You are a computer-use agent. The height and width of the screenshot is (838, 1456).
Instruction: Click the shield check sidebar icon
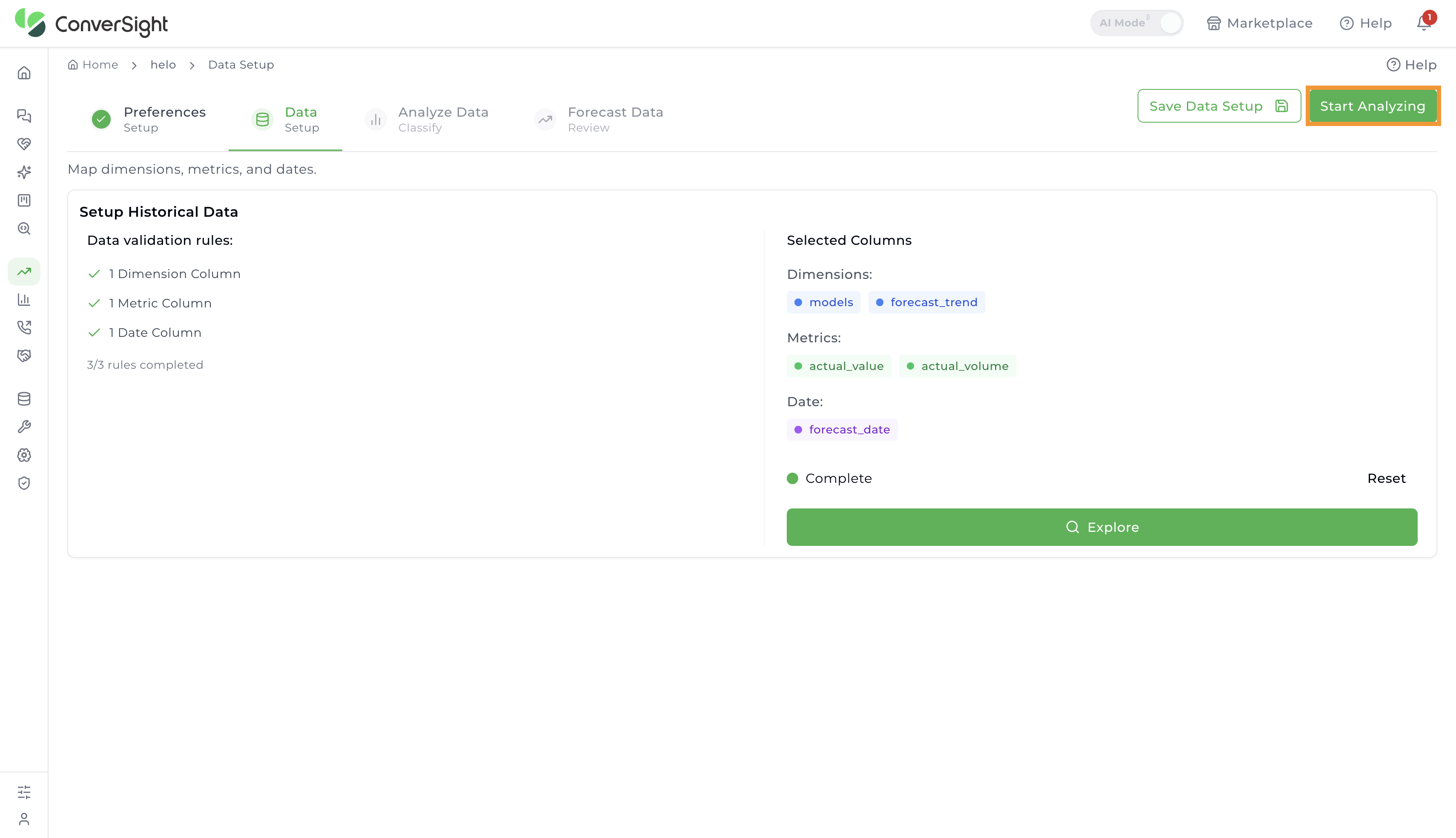click(x=23, y=483)
